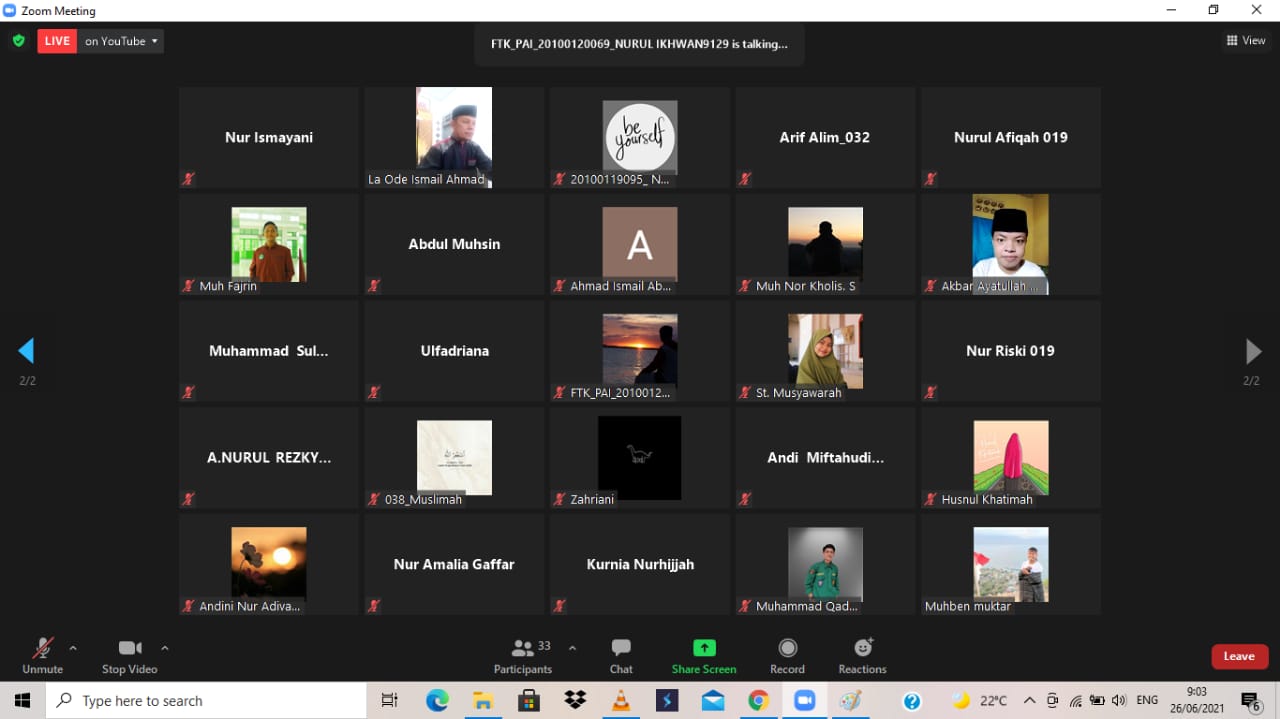Open the View layout menu
Viewport: 1280px width, 719px height.
tap(1246, 41)
